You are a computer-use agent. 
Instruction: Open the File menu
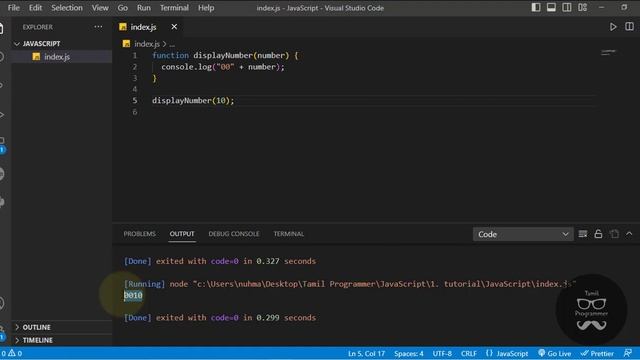coord(13,8)
